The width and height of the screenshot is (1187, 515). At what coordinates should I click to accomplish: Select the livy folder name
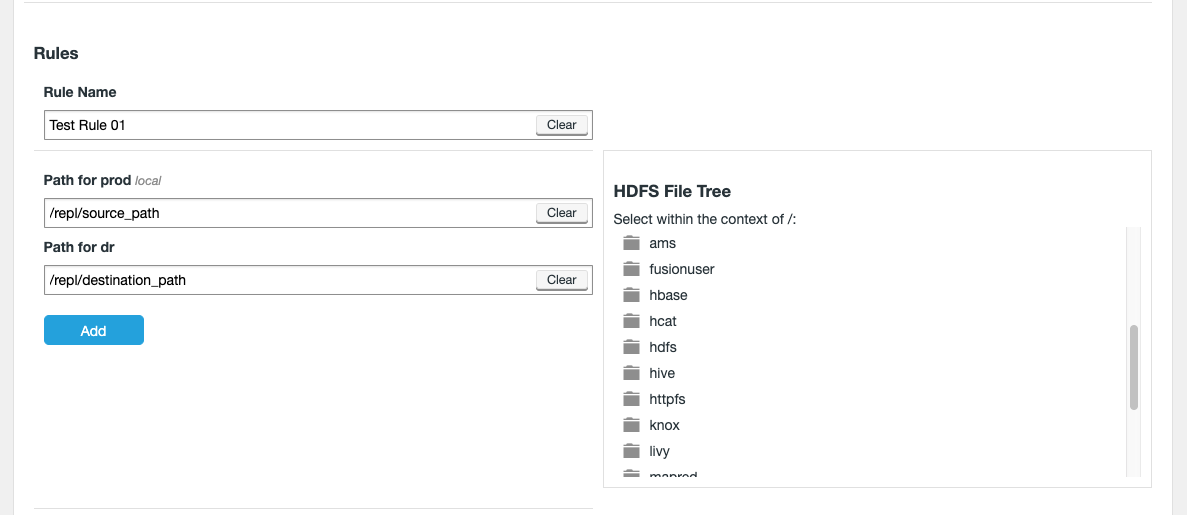pos(659,451)
